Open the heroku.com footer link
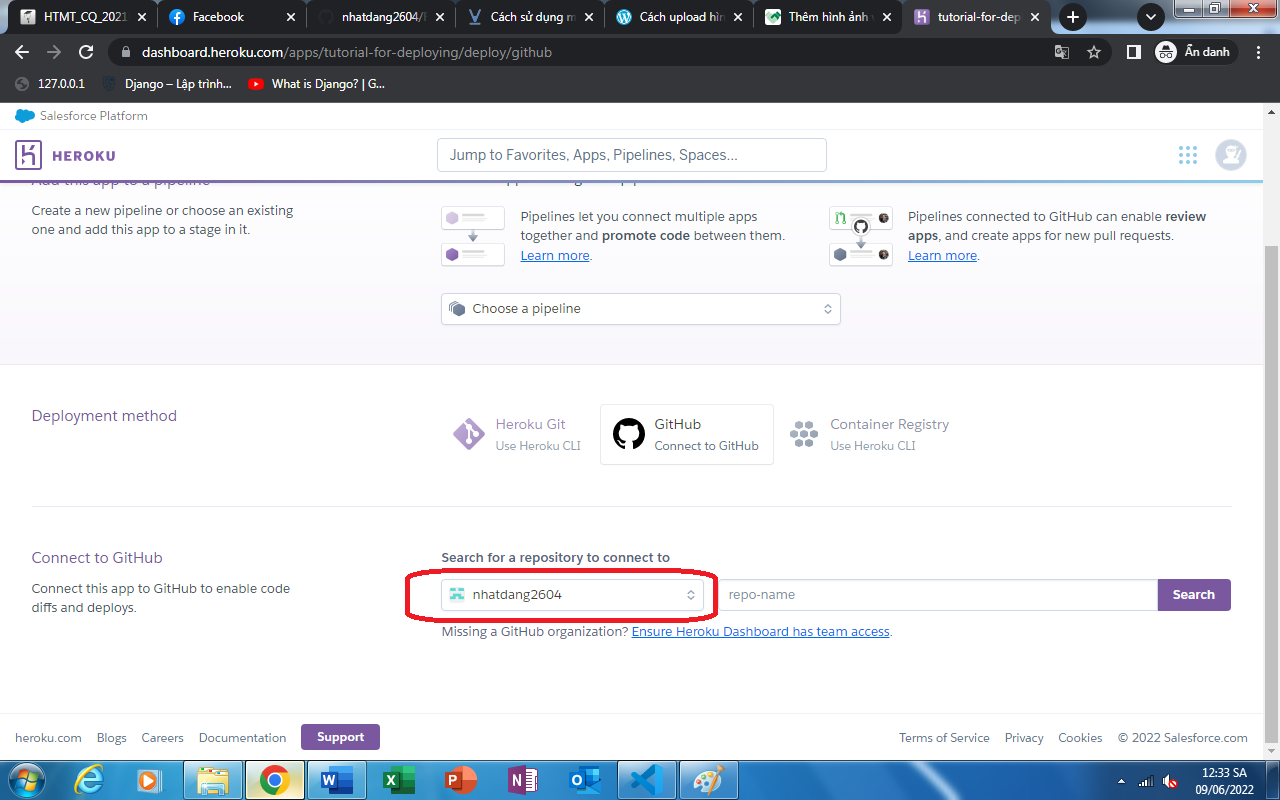The image size is (1280, 800). click(48, 738)
